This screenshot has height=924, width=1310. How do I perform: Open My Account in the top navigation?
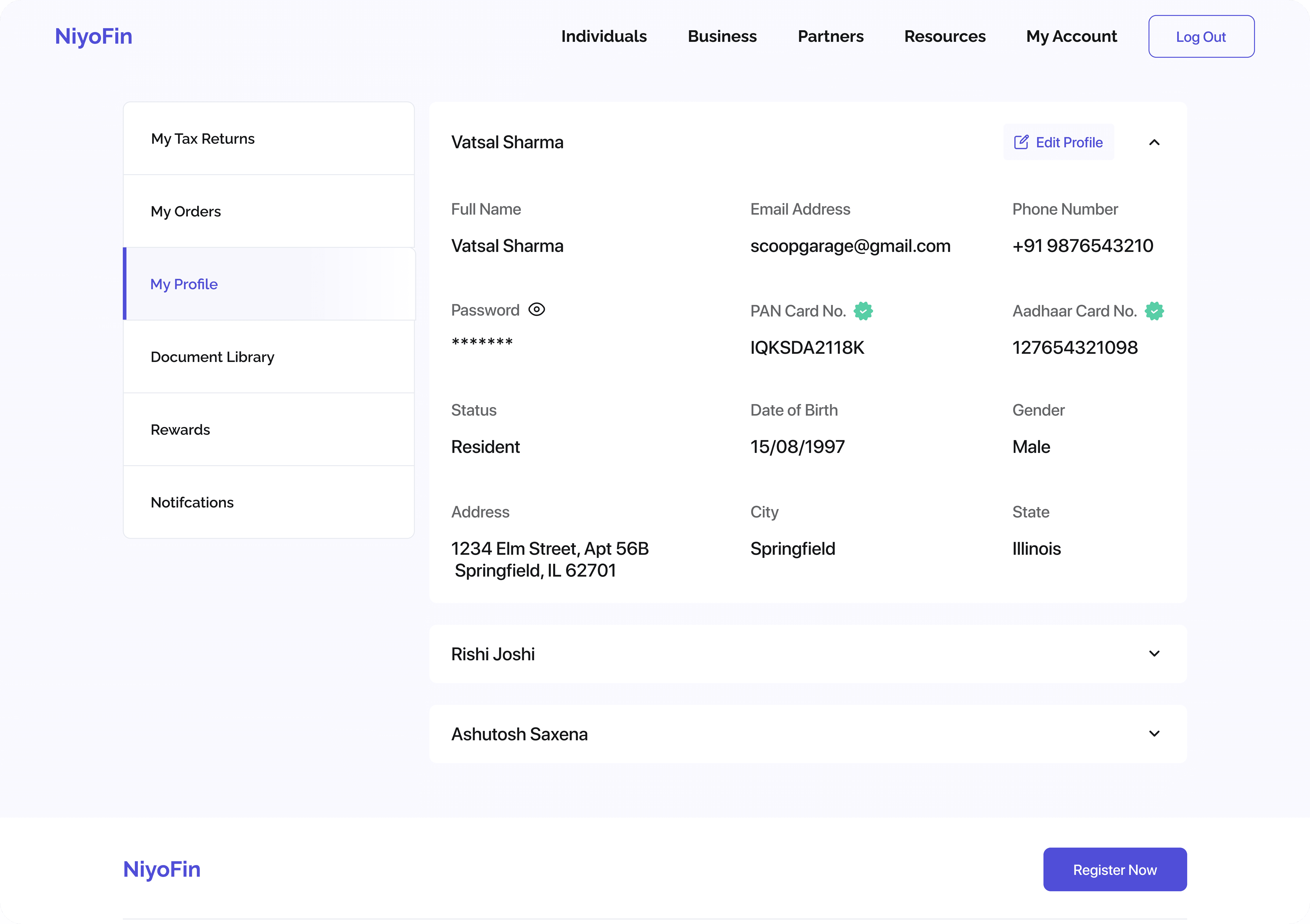pos(1071,37)
